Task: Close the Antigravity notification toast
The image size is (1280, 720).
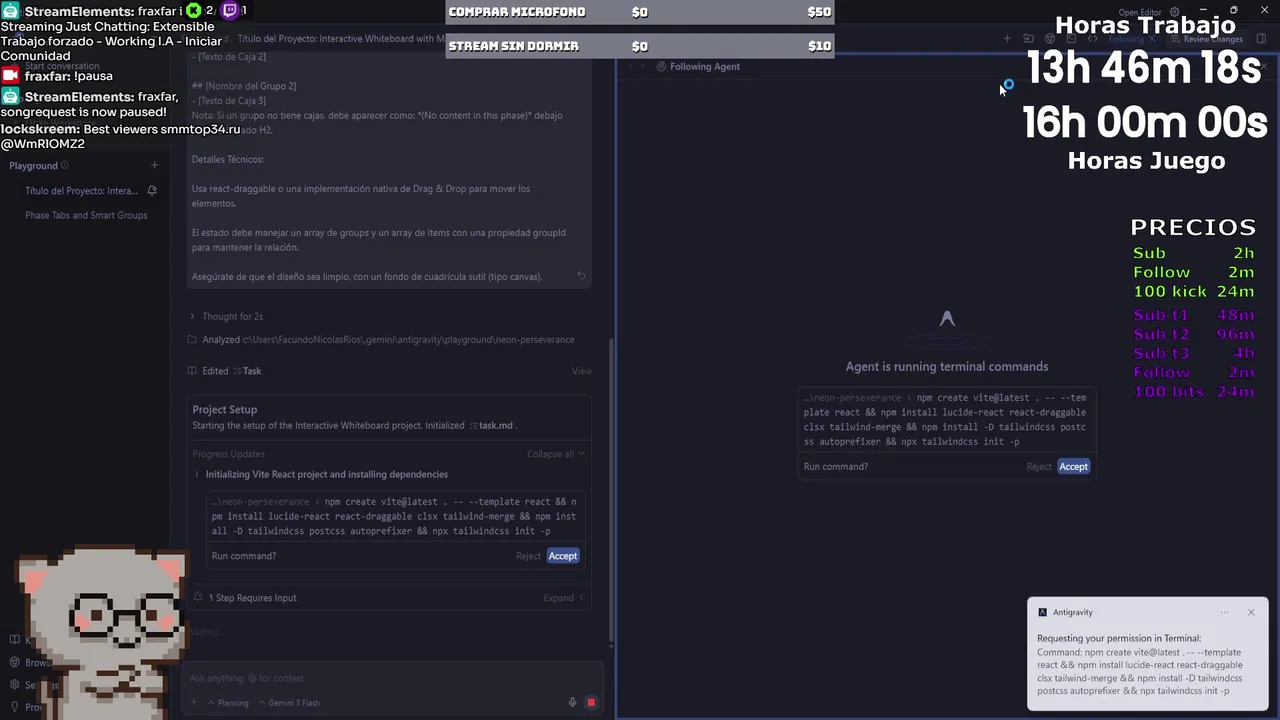Action: (1251, 612)
